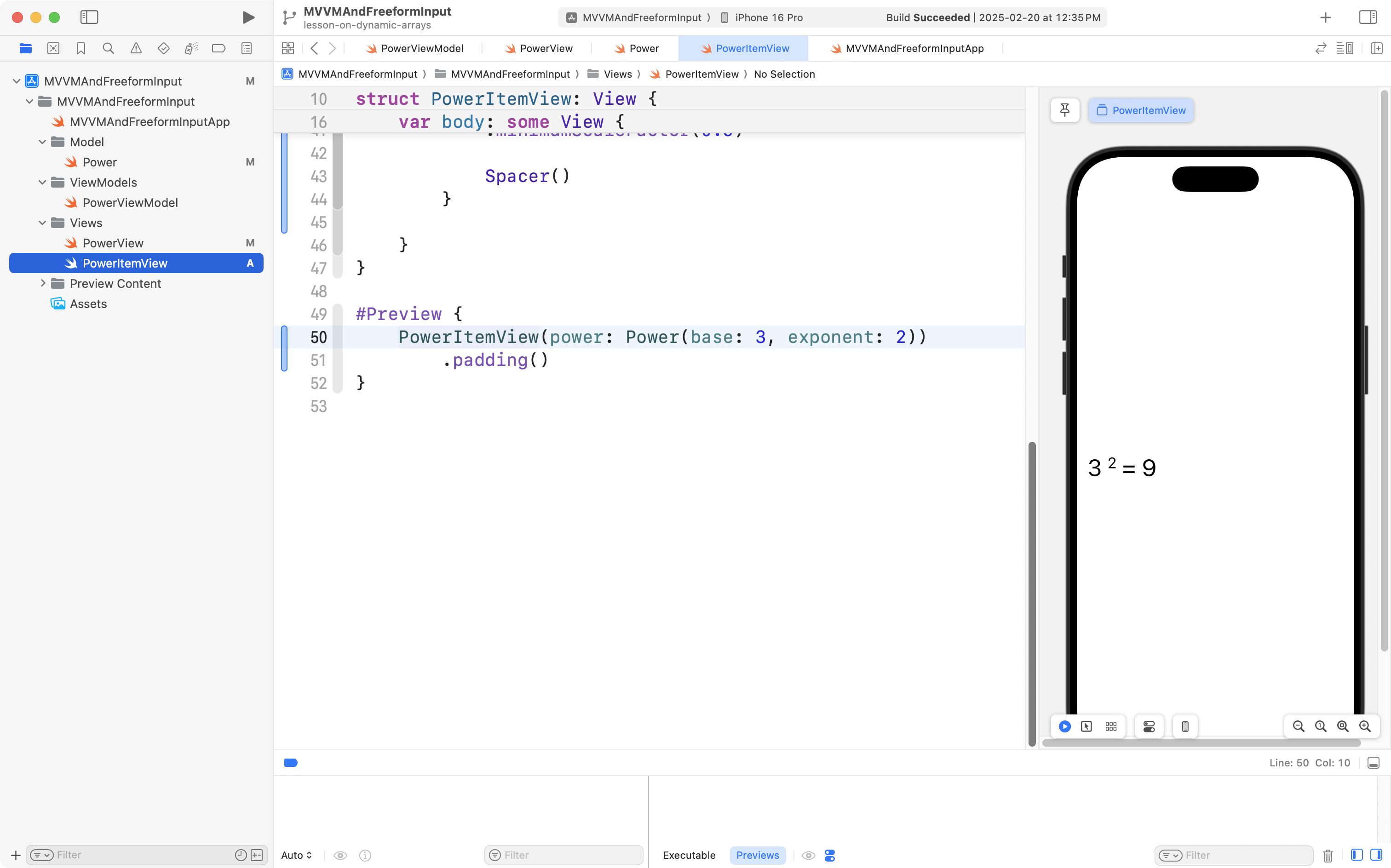The height and width of the screenshot is (868, 1391).
Task: Click PowerItemView preview chip button
Action: (x=1141, y=110)
